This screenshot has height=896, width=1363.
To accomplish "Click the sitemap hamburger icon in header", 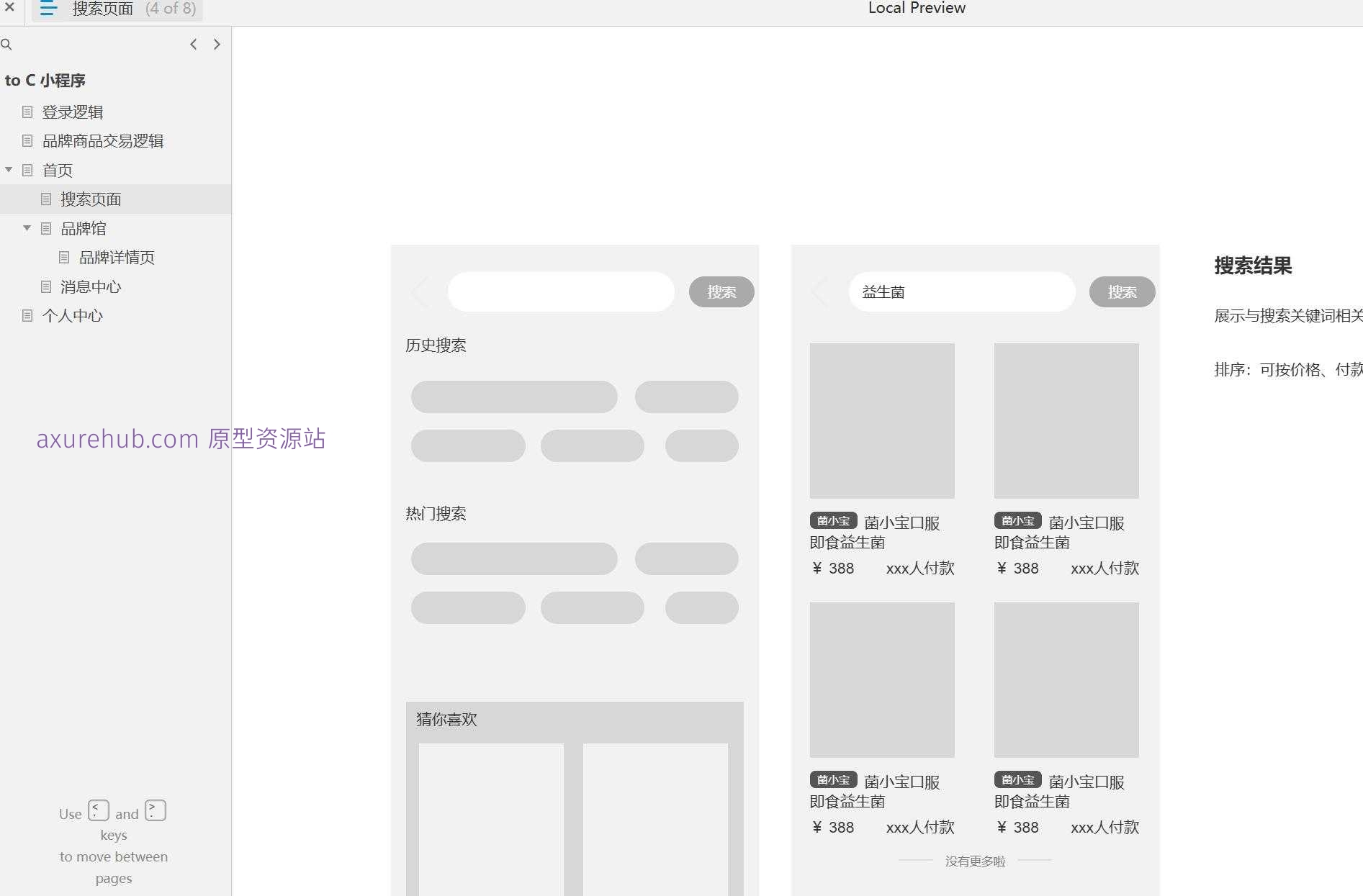I will 48,9.
